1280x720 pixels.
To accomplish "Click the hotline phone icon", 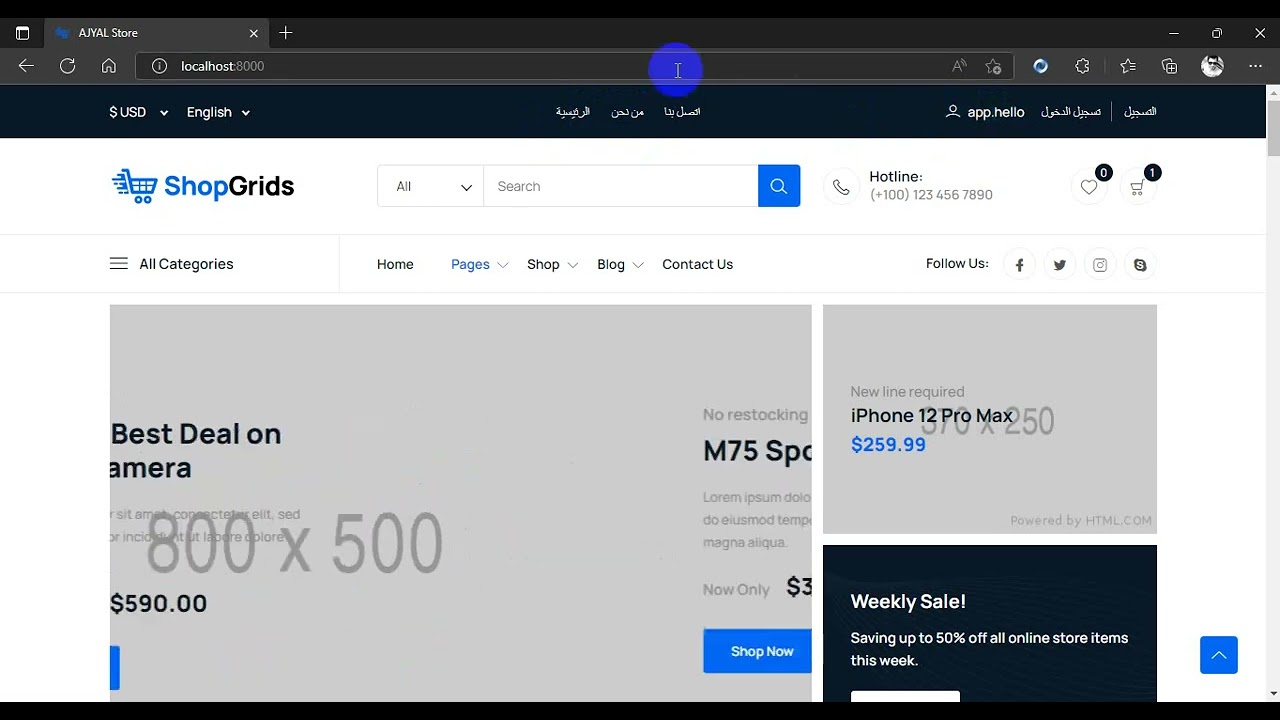I will [841, 187].
